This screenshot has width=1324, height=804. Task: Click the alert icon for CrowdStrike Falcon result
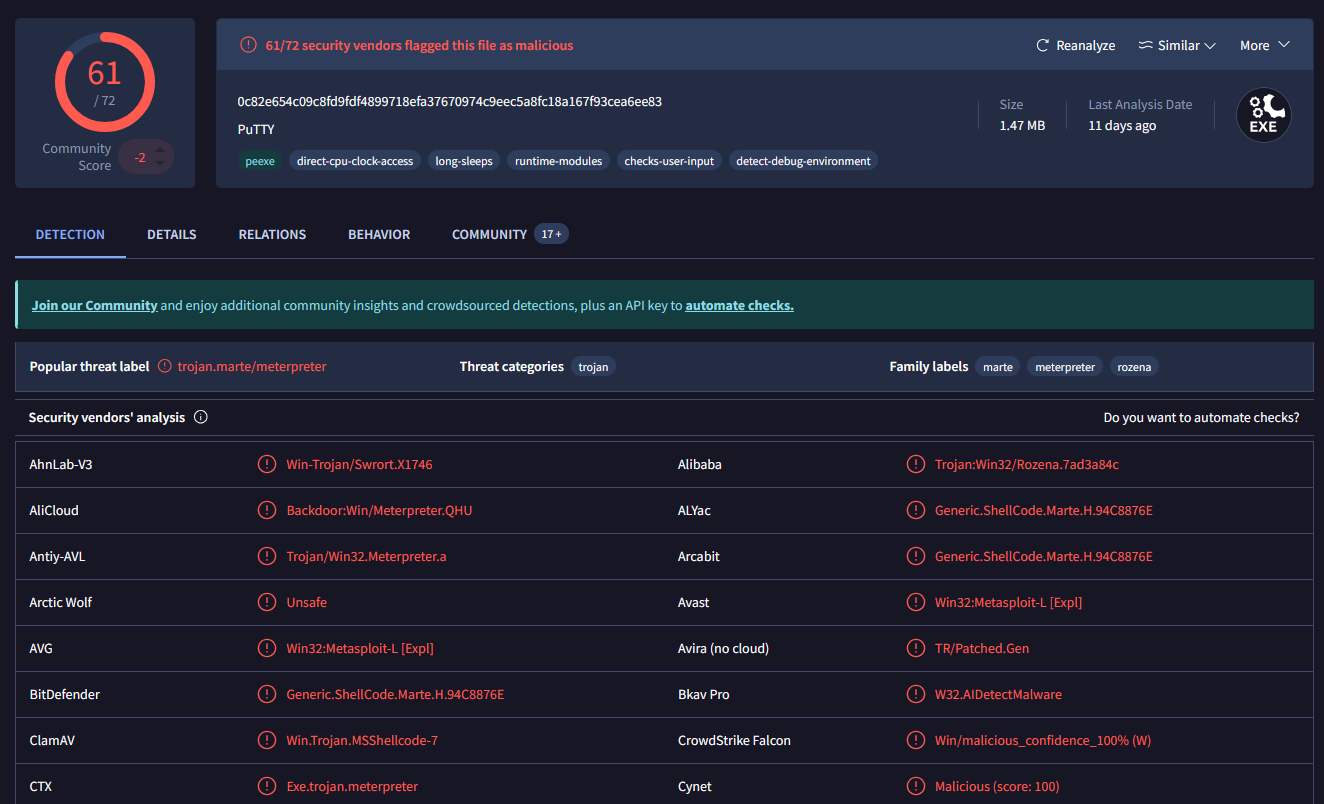(x=915, y=740)
